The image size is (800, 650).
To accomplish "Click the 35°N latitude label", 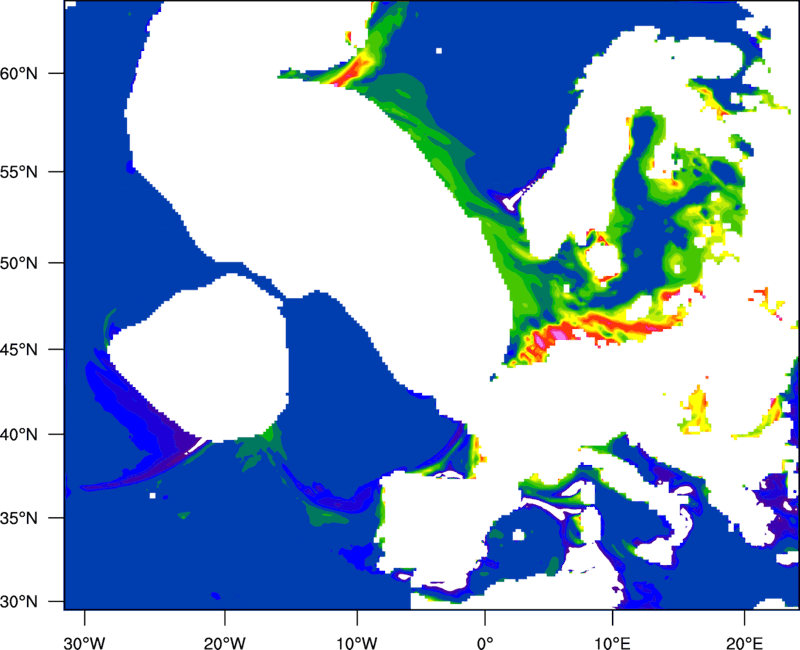I will (19, 518).
